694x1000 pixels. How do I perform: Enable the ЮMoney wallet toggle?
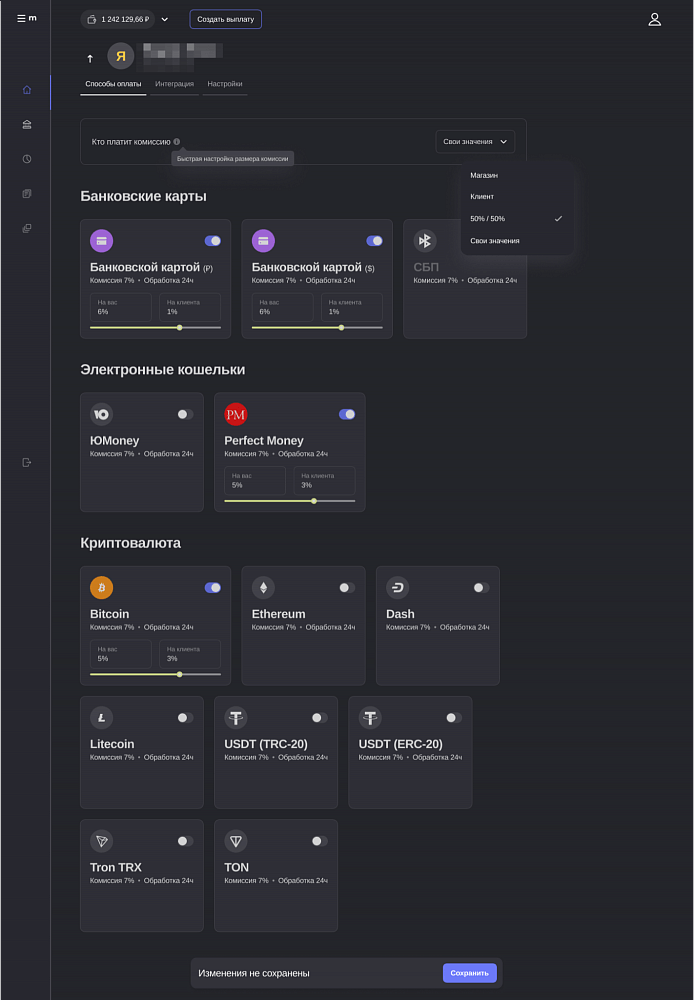[185, 414]
